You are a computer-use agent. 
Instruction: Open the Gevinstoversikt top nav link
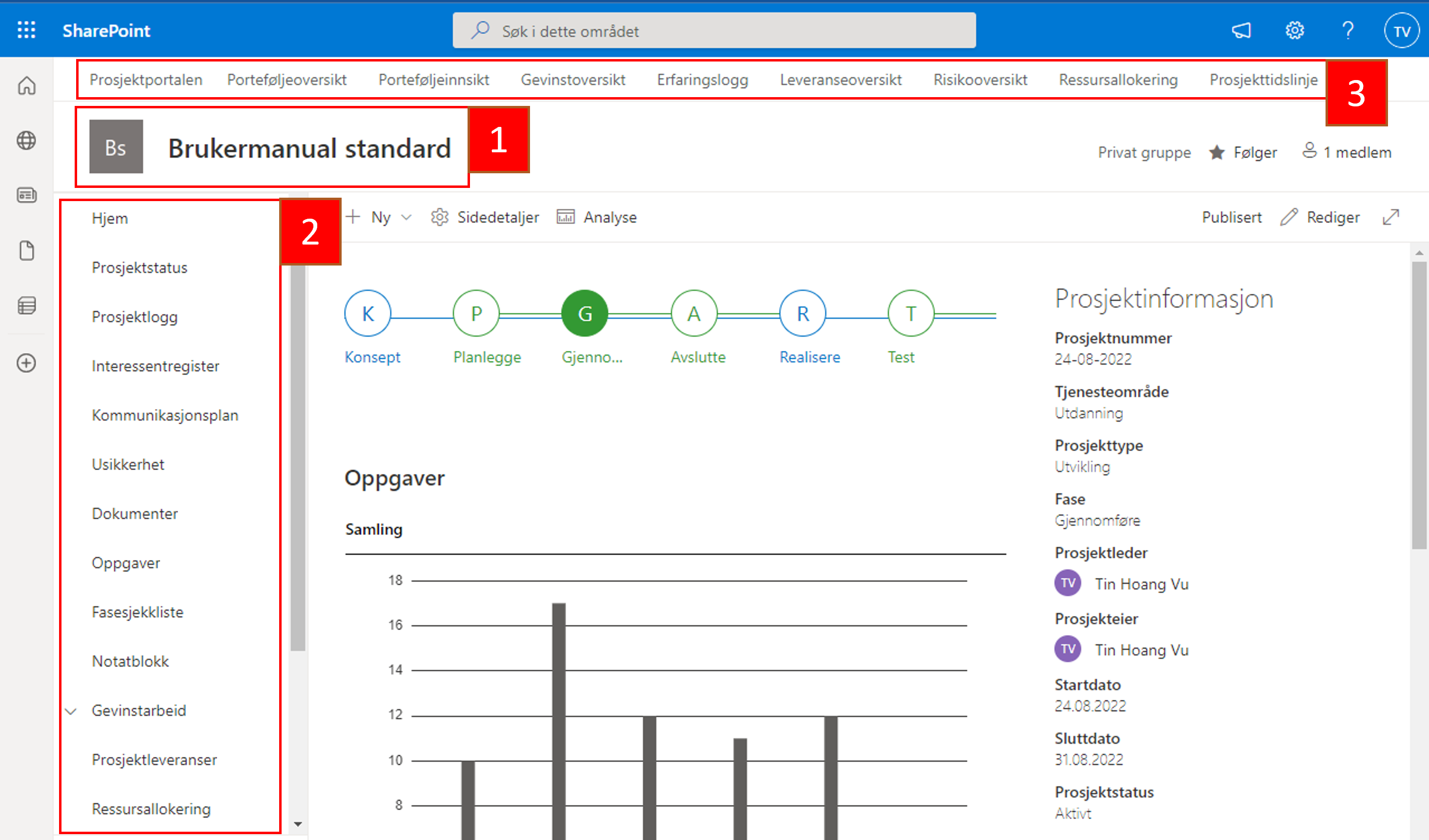573,80
